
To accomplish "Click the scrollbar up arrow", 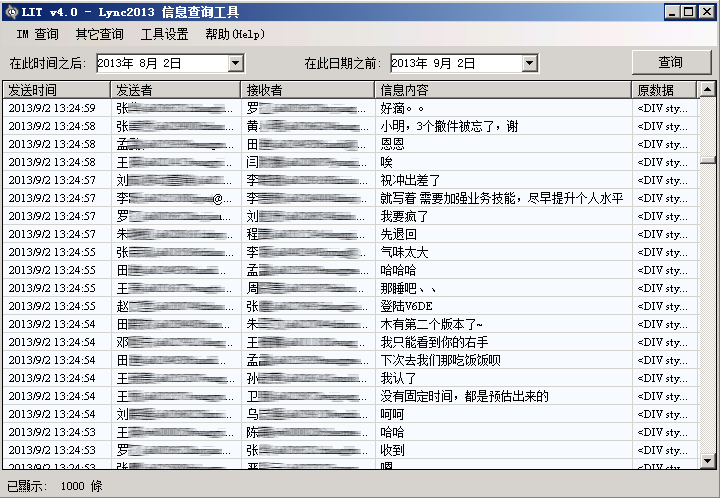I will pyautogui.click(x=708, y=90).
